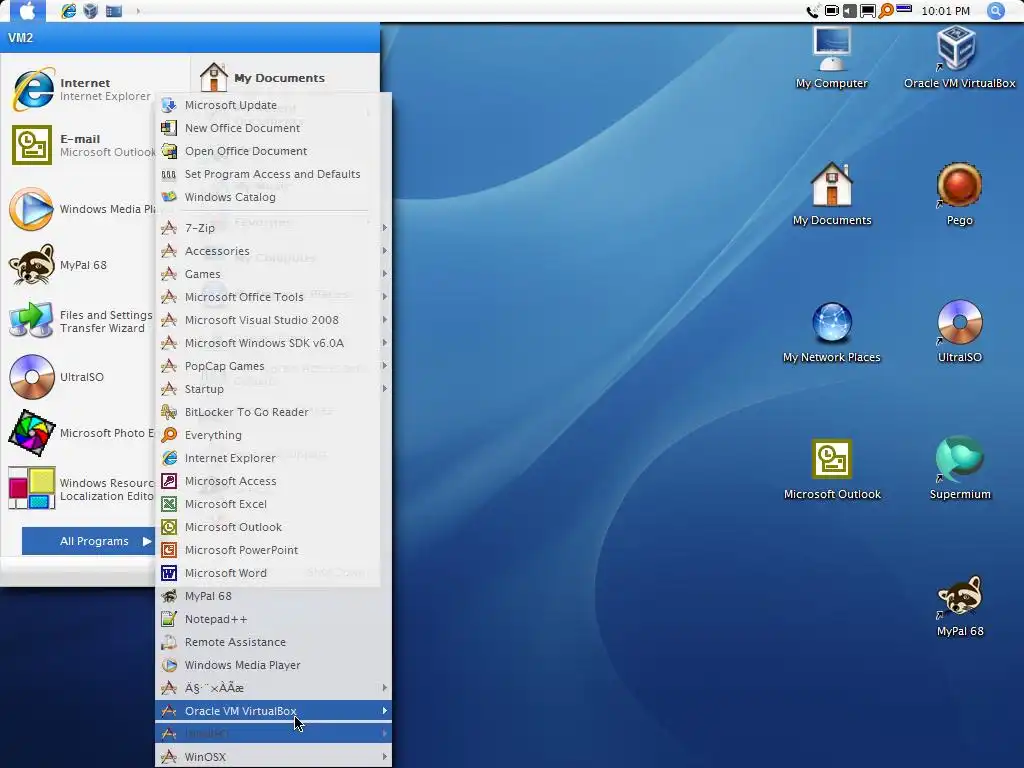Open Internet Explorer in pinned start menu
Viewport: 1024px width, 768px height.
pyautogui.click(x=82, y=89)
